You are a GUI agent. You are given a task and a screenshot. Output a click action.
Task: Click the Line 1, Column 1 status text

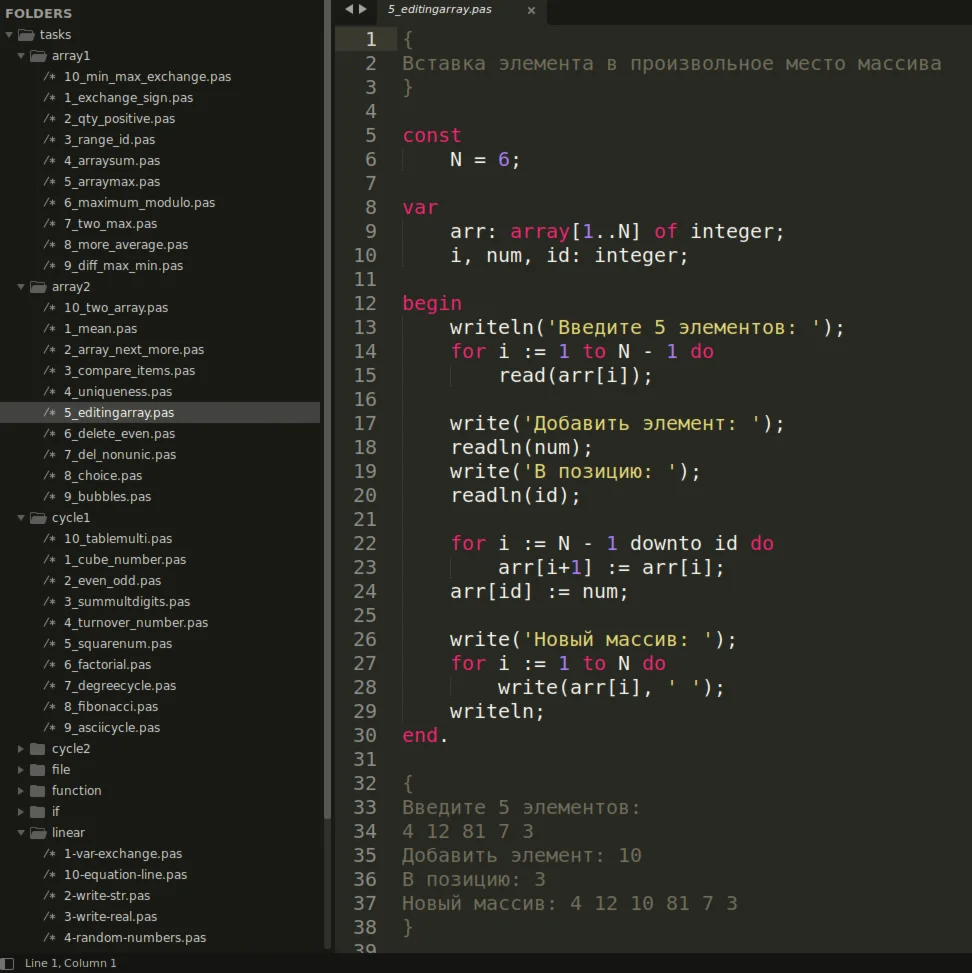pos(71,963)
